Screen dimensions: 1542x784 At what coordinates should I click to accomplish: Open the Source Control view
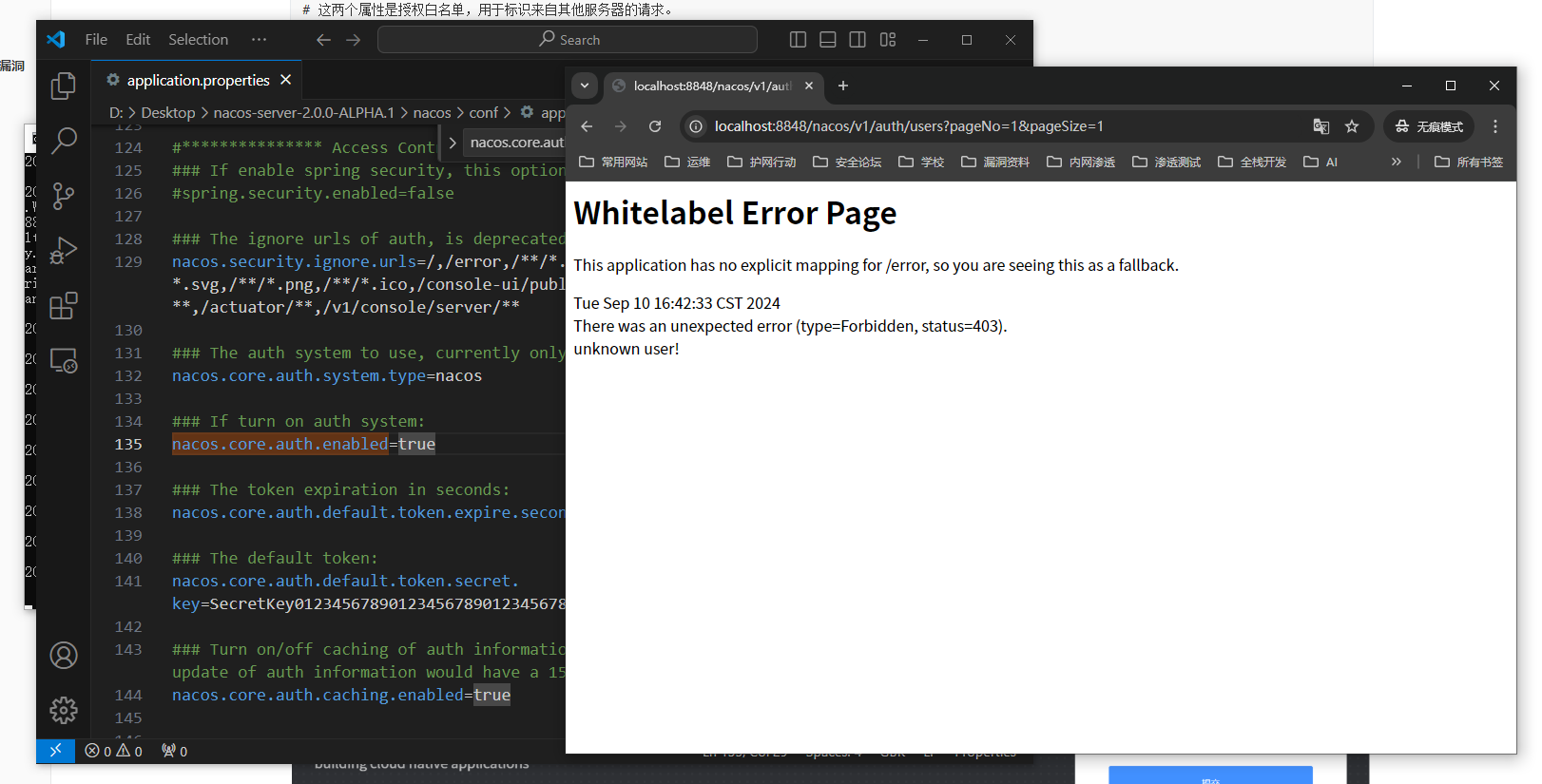(x=63, y=196)
